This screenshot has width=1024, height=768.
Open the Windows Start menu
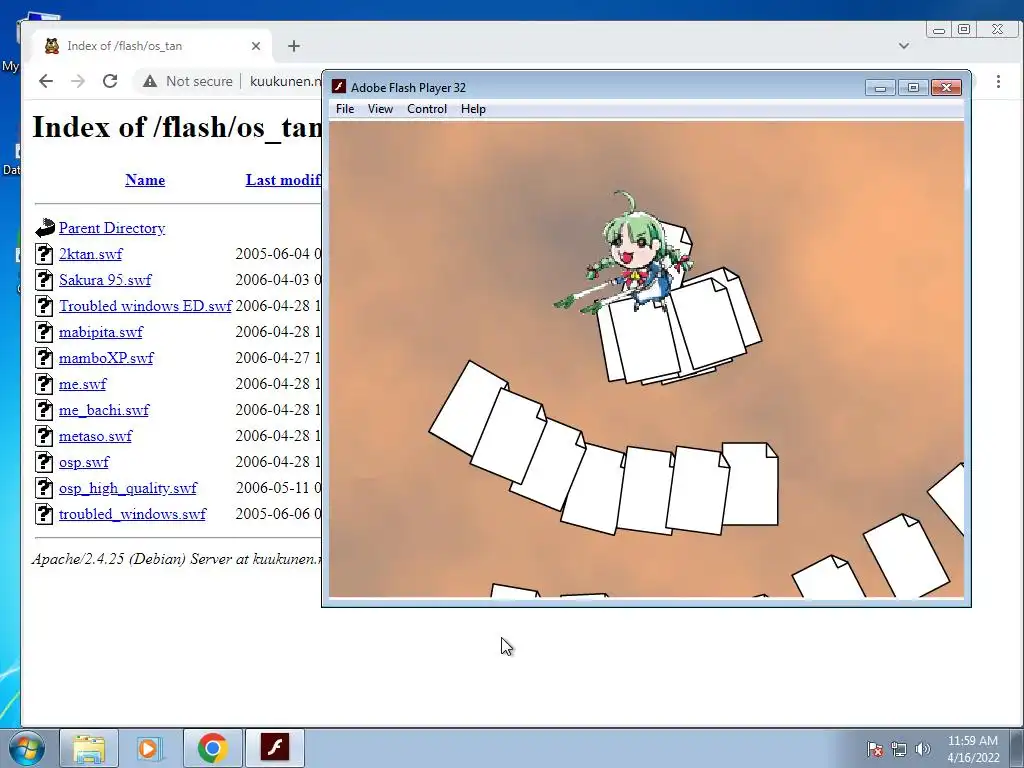coord(26,748)
